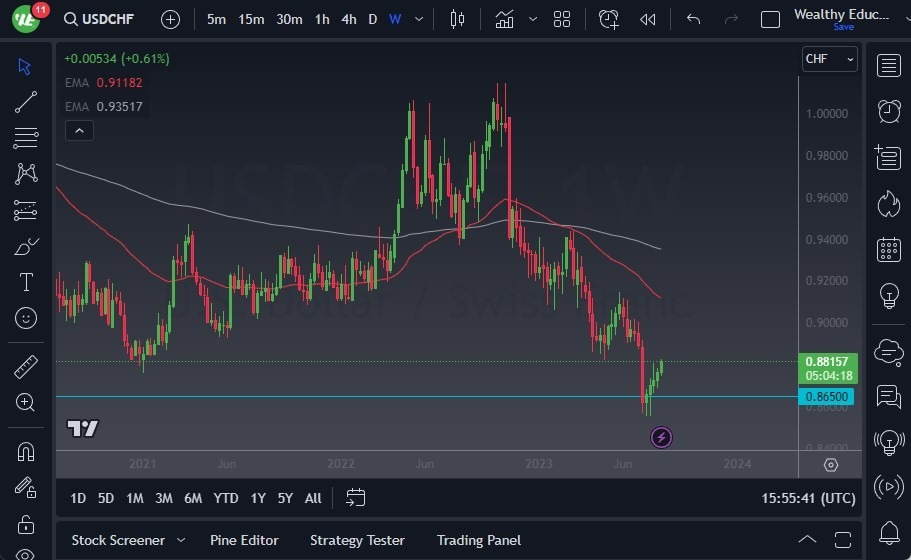Save the chart layout
Screen dimensions: 911x560
pyautogui.click(x=843, y=27)
